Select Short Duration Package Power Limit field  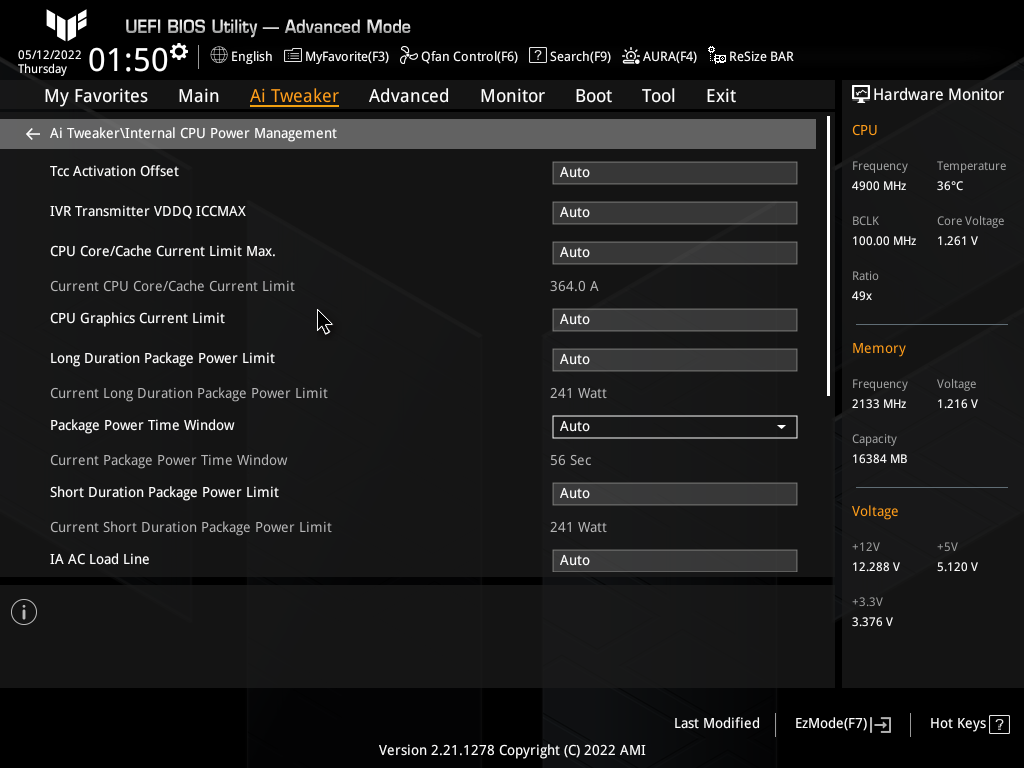pos(675,494)
